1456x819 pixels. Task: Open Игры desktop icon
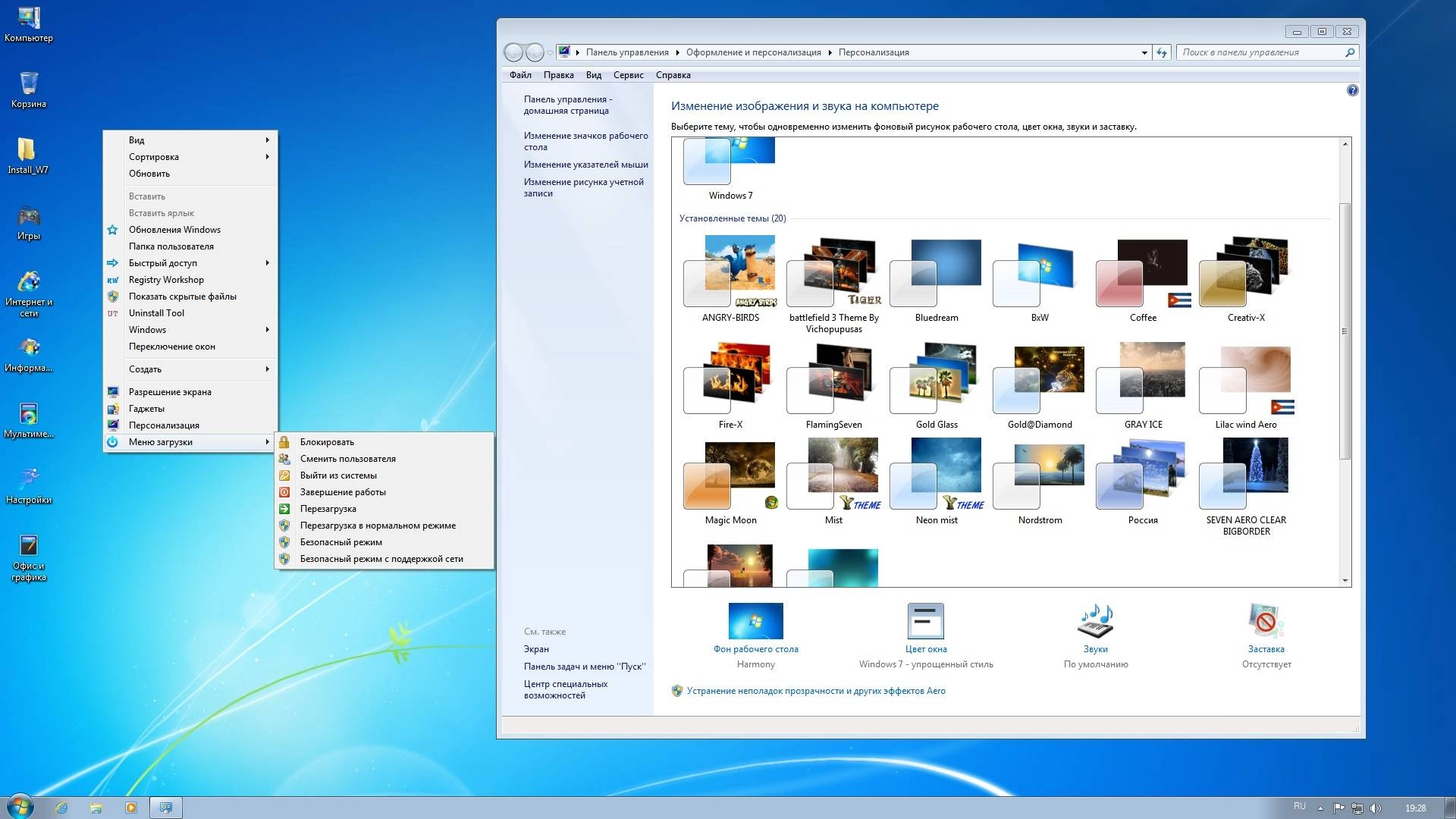[x=29, y=222]
